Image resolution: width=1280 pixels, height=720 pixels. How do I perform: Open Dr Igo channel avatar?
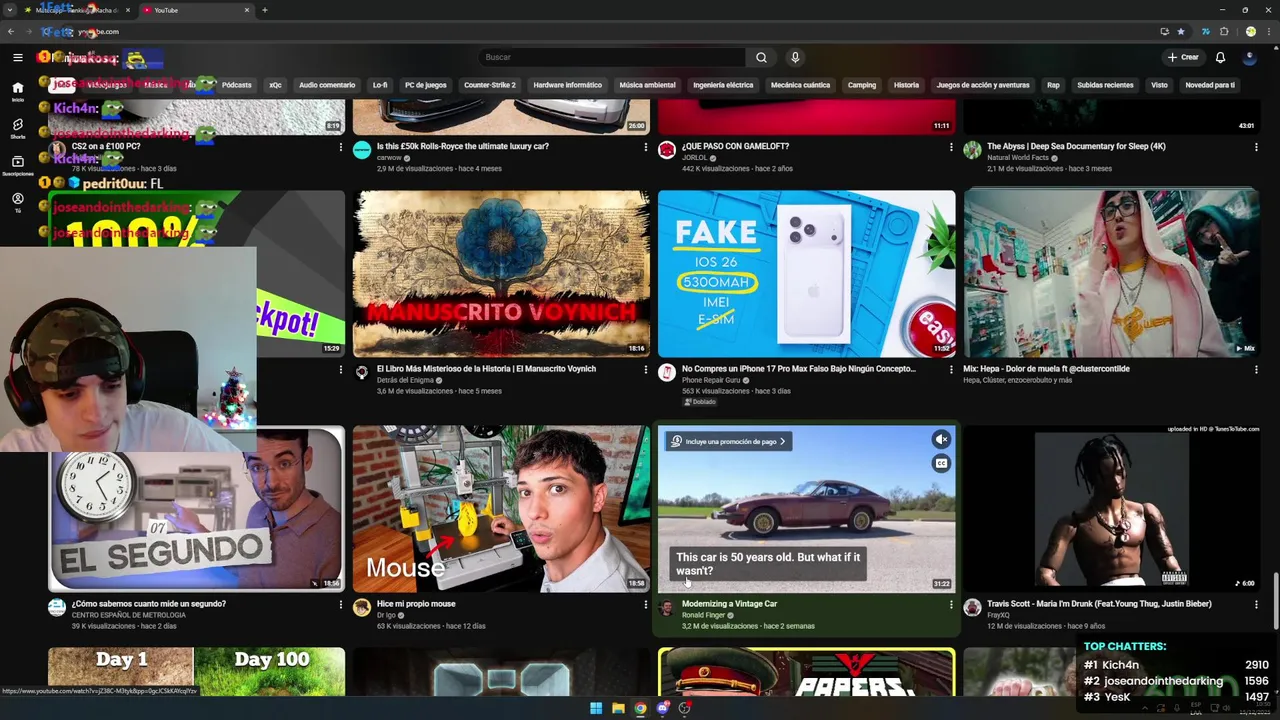point(362,607)
